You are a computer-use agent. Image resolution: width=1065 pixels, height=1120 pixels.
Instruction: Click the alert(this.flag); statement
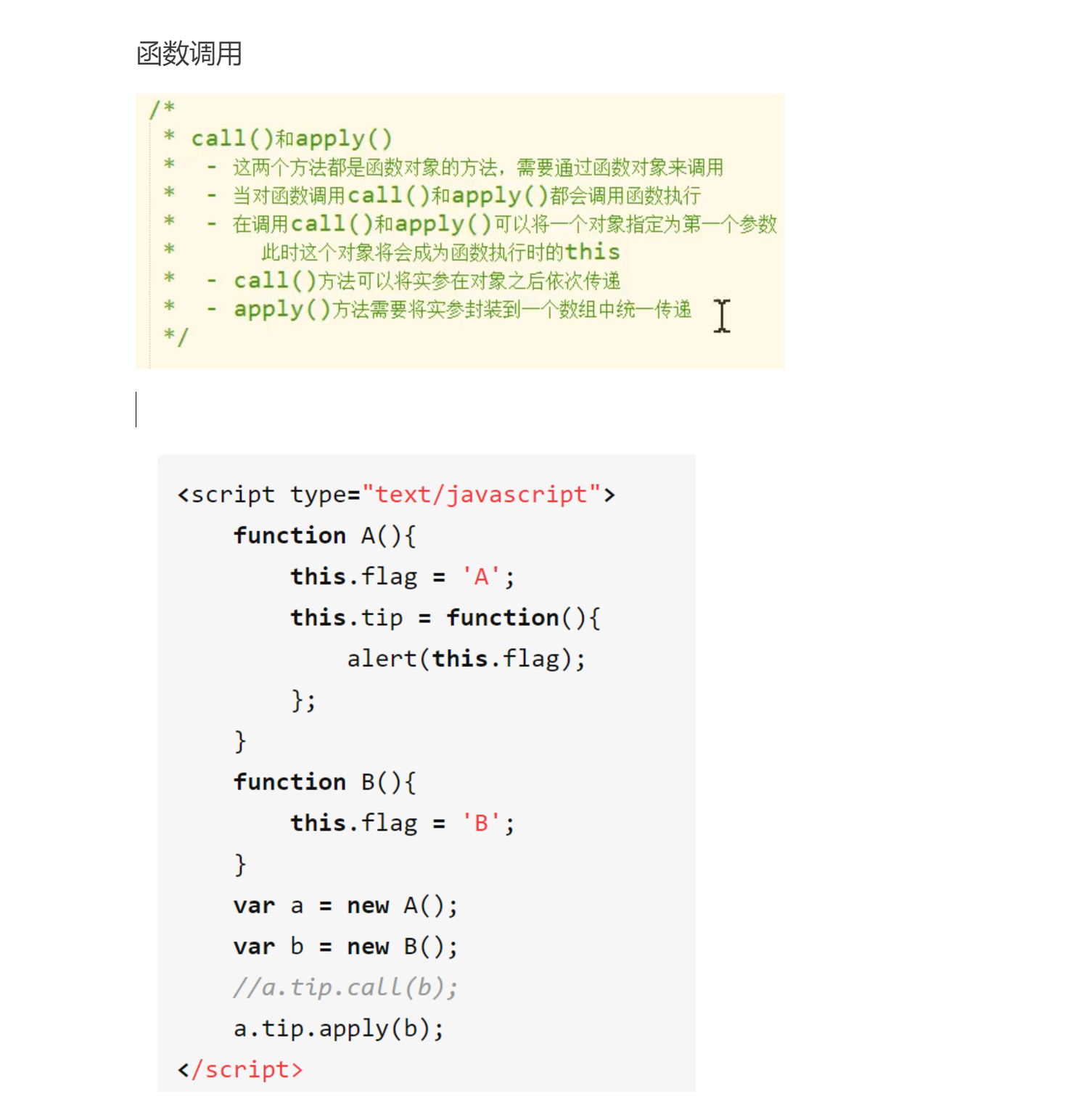click(466, 659)
